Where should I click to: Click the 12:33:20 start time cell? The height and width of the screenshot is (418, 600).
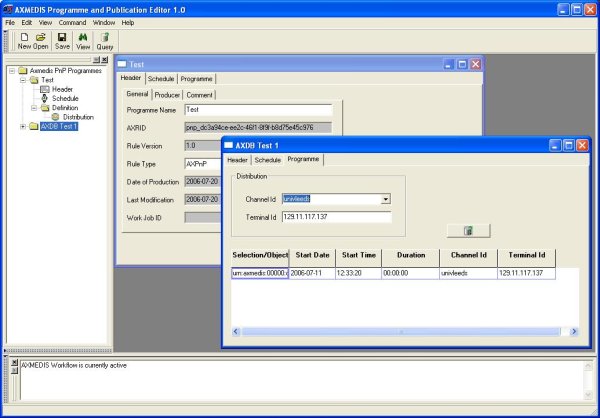click(359, 273)
